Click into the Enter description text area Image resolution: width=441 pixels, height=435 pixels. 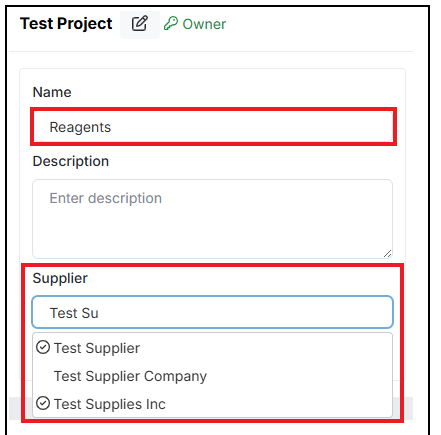[212, 219]
